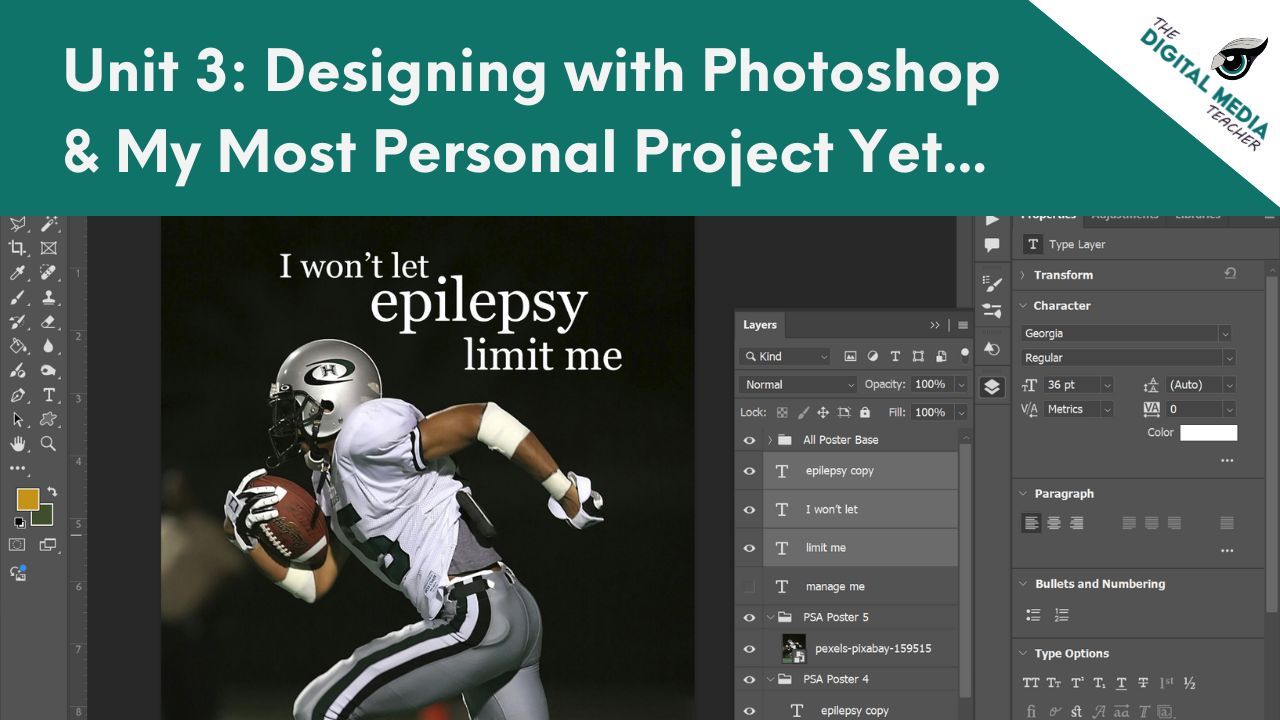This screenshot has height=720, width=1280.
Task: Select the Eraser tool
Action: pos(48,321)
